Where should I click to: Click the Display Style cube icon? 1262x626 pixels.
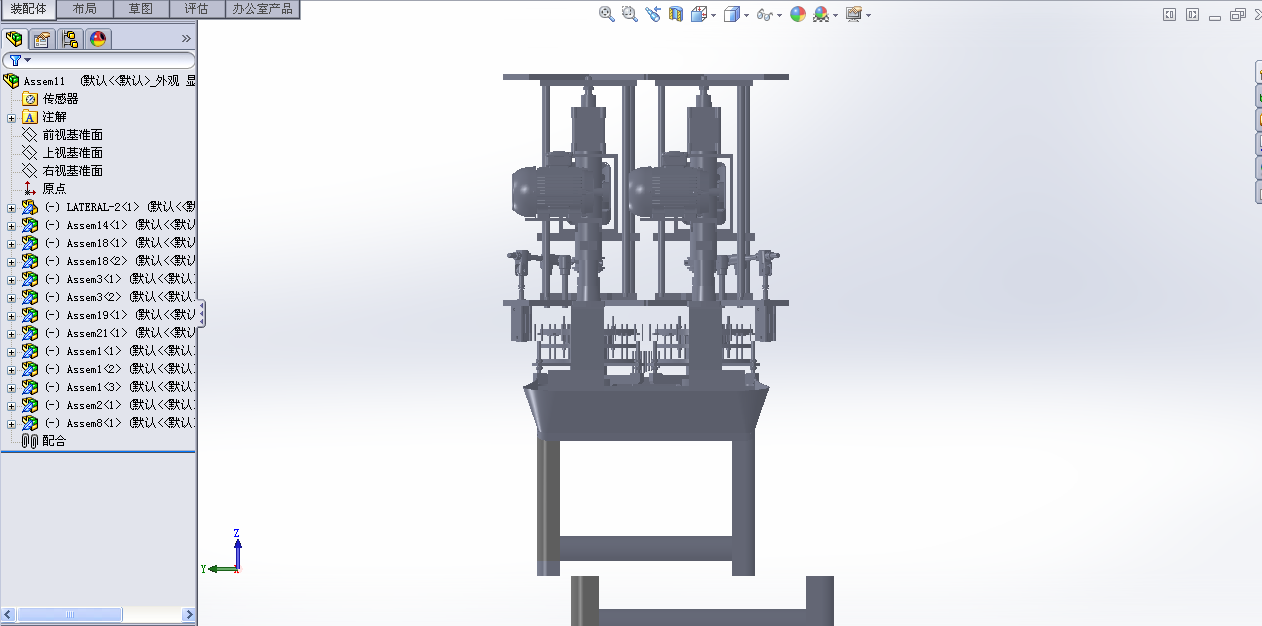tap(732, 14)
